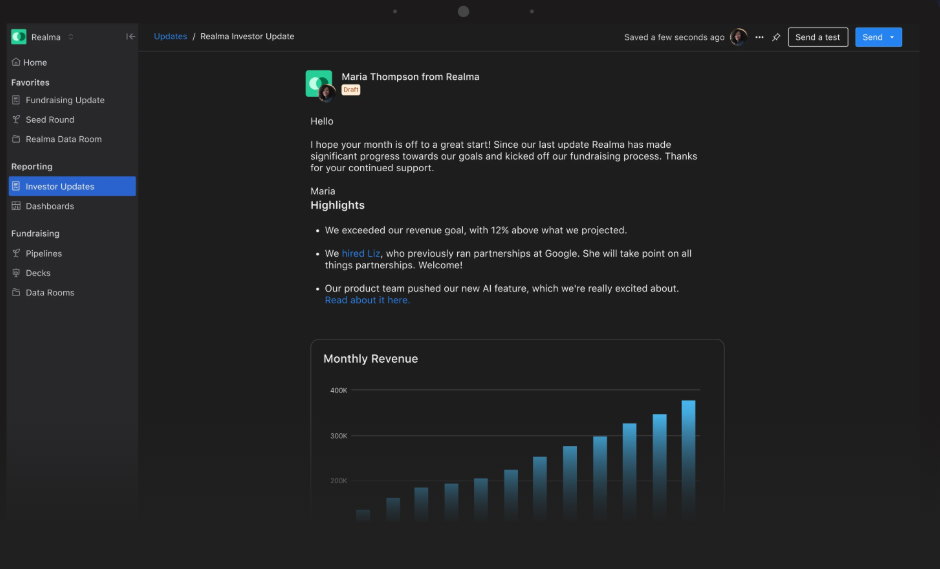940x569 pixels.
Task: Click the Realma Data Room folder icon
Action: (16, 139)
